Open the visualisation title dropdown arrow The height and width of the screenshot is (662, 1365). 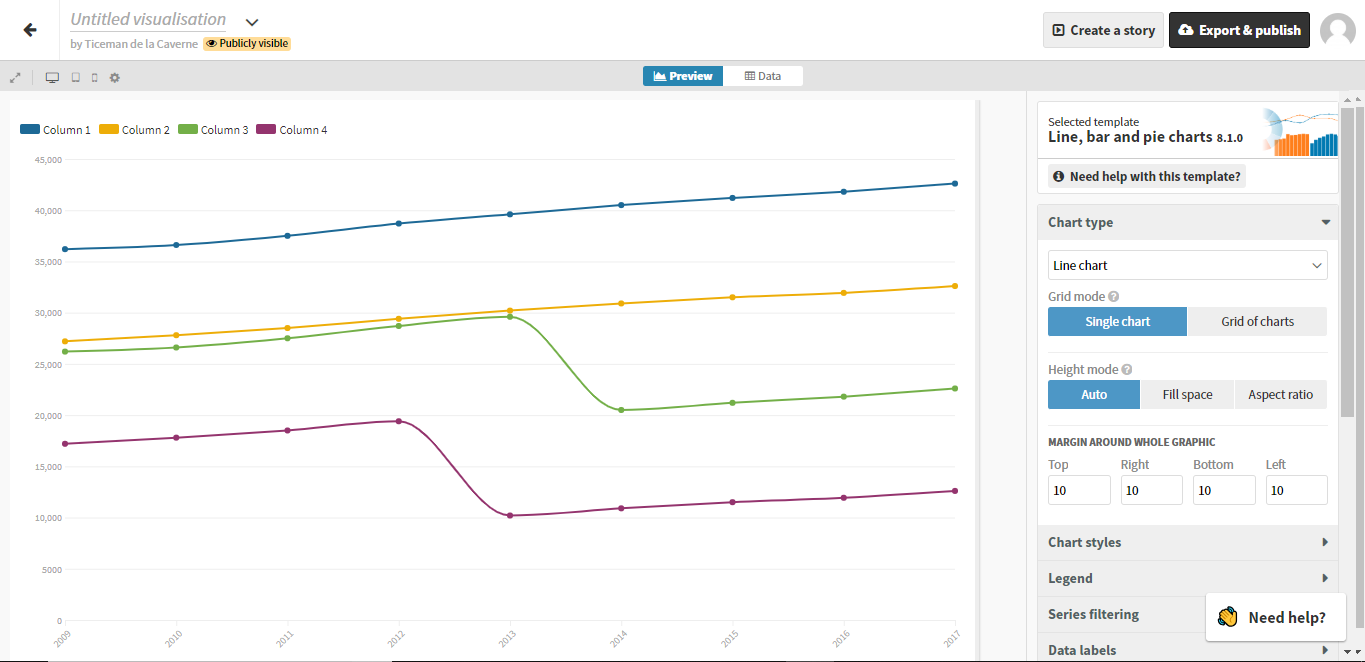tap(252, 22)
